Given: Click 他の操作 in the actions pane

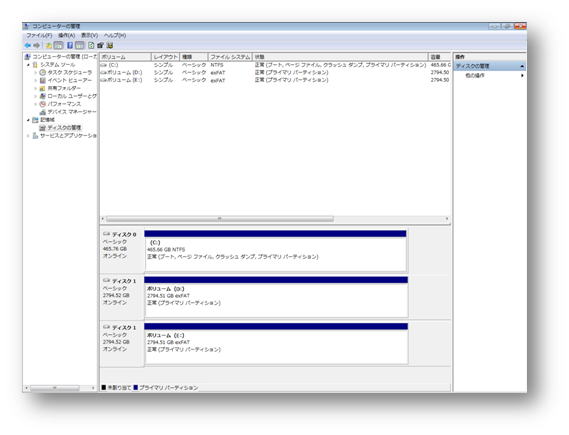Looking at the screenshot, I should (x=475, y=75).
